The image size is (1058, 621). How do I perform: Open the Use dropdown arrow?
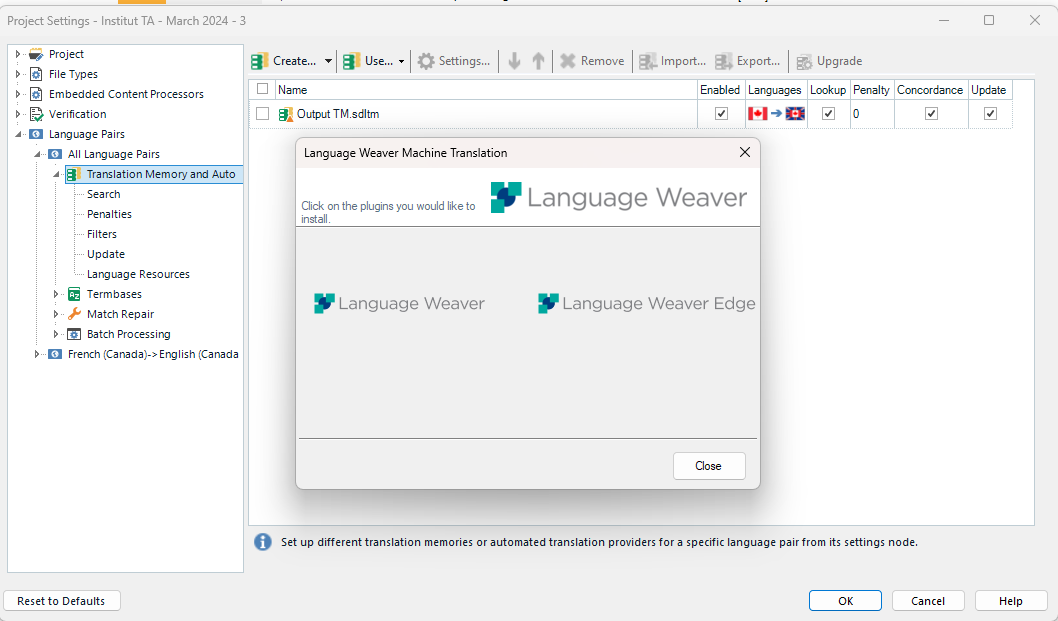pos(401,61)
